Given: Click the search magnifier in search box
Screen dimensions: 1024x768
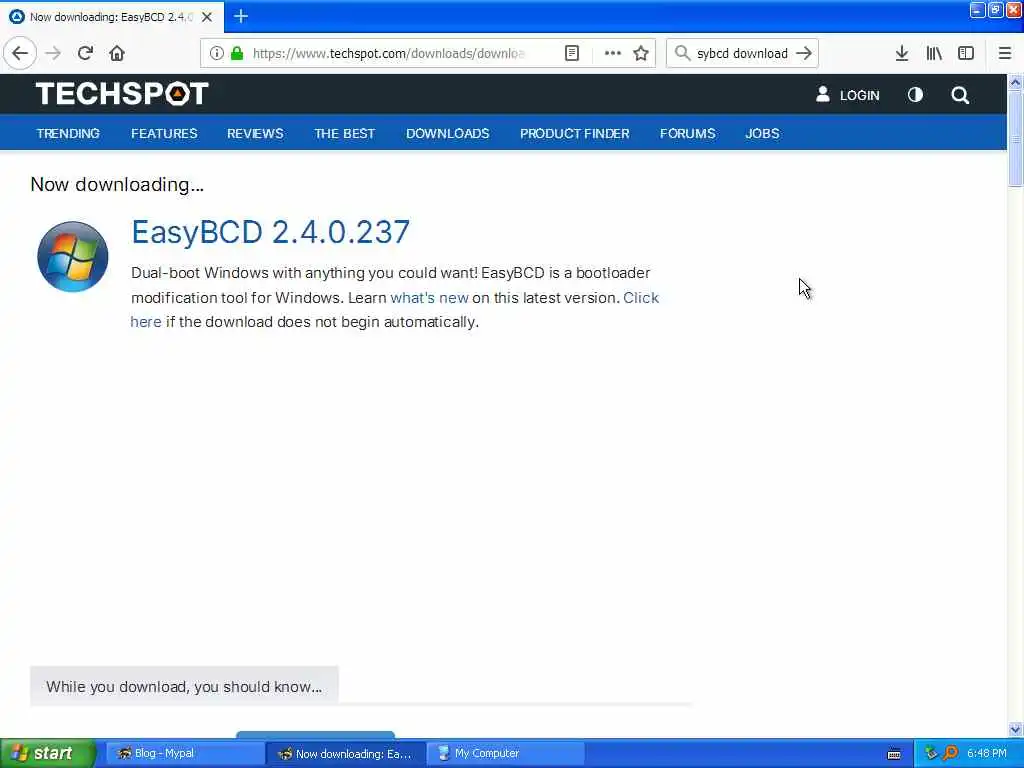Looking at the screenshot, I should pos(682,54).
